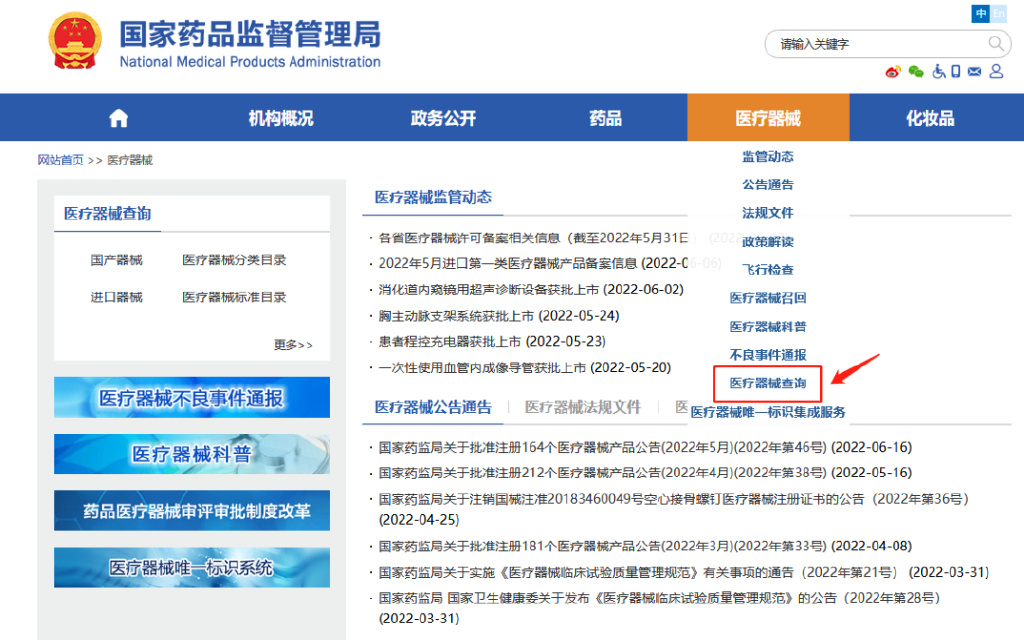Open the user login icon

pos(995,72)
